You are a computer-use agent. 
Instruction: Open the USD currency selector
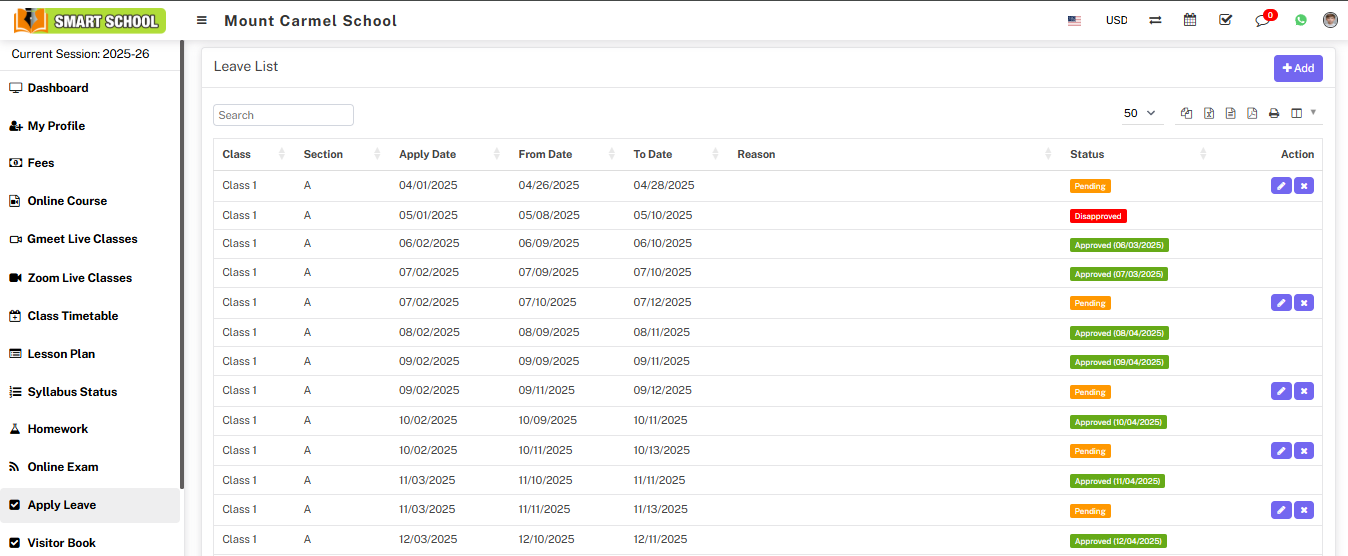[1116, 20]
